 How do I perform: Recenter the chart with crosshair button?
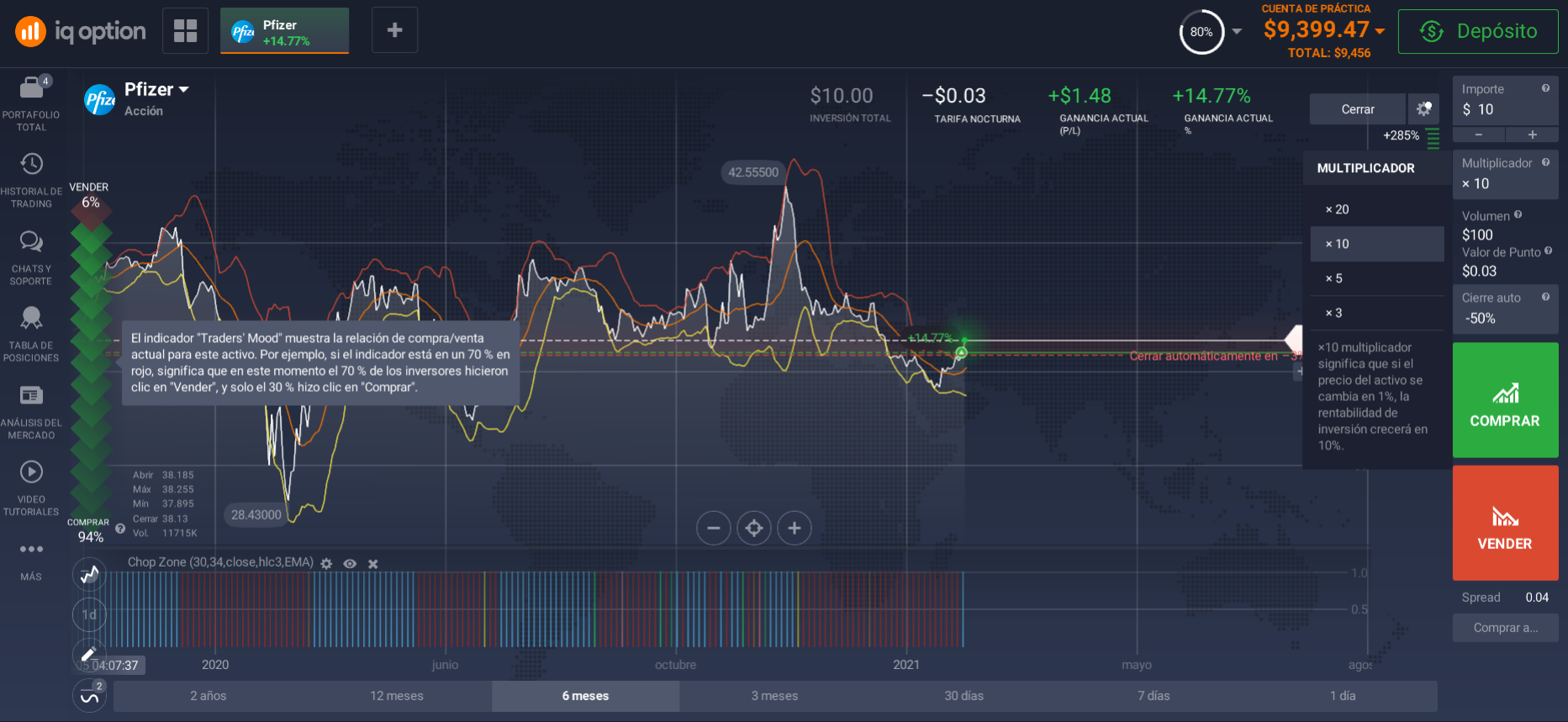point(754,528)
